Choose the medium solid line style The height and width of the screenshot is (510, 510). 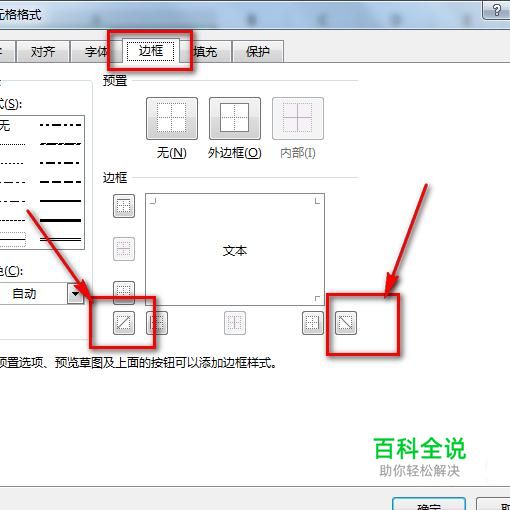tap(60, 201)
